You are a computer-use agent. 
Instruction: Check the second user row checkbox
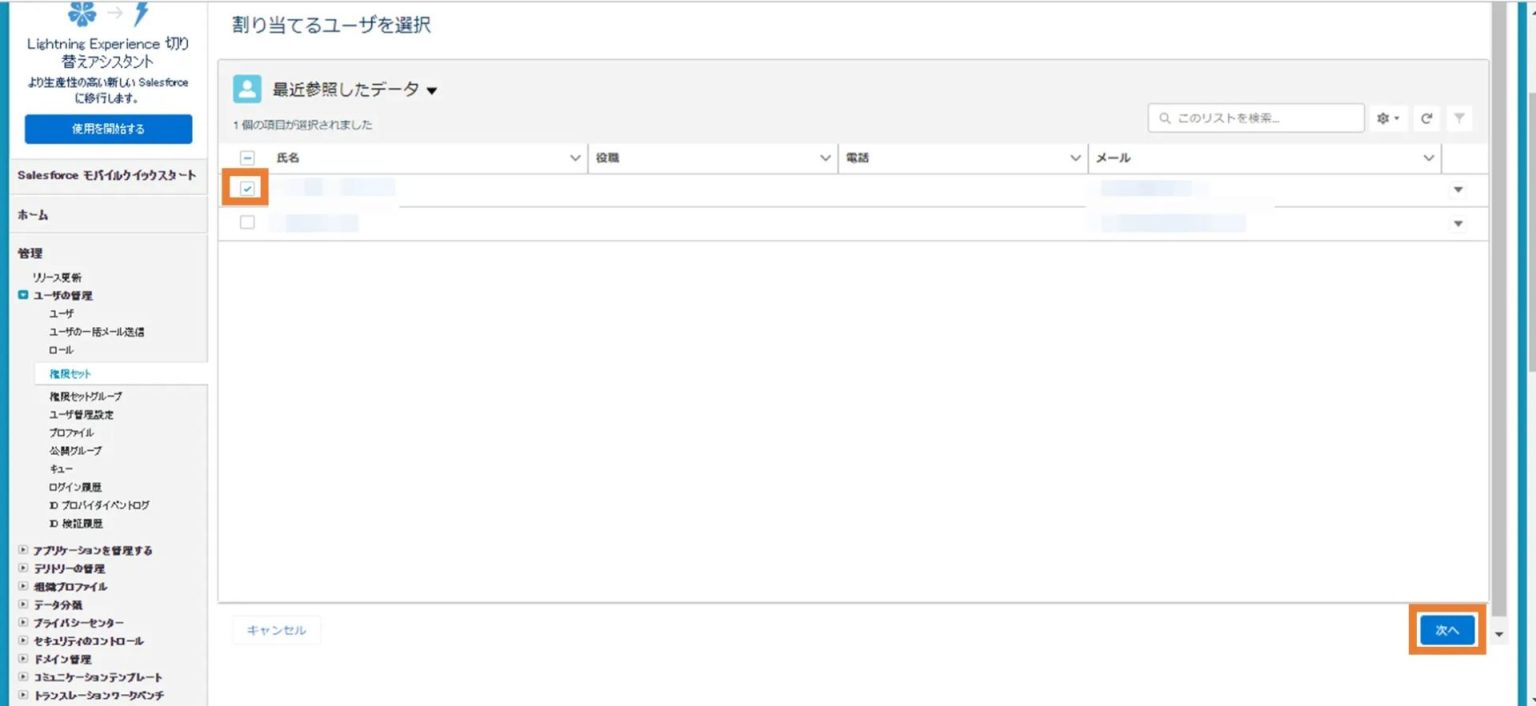(x=248, y=223)
